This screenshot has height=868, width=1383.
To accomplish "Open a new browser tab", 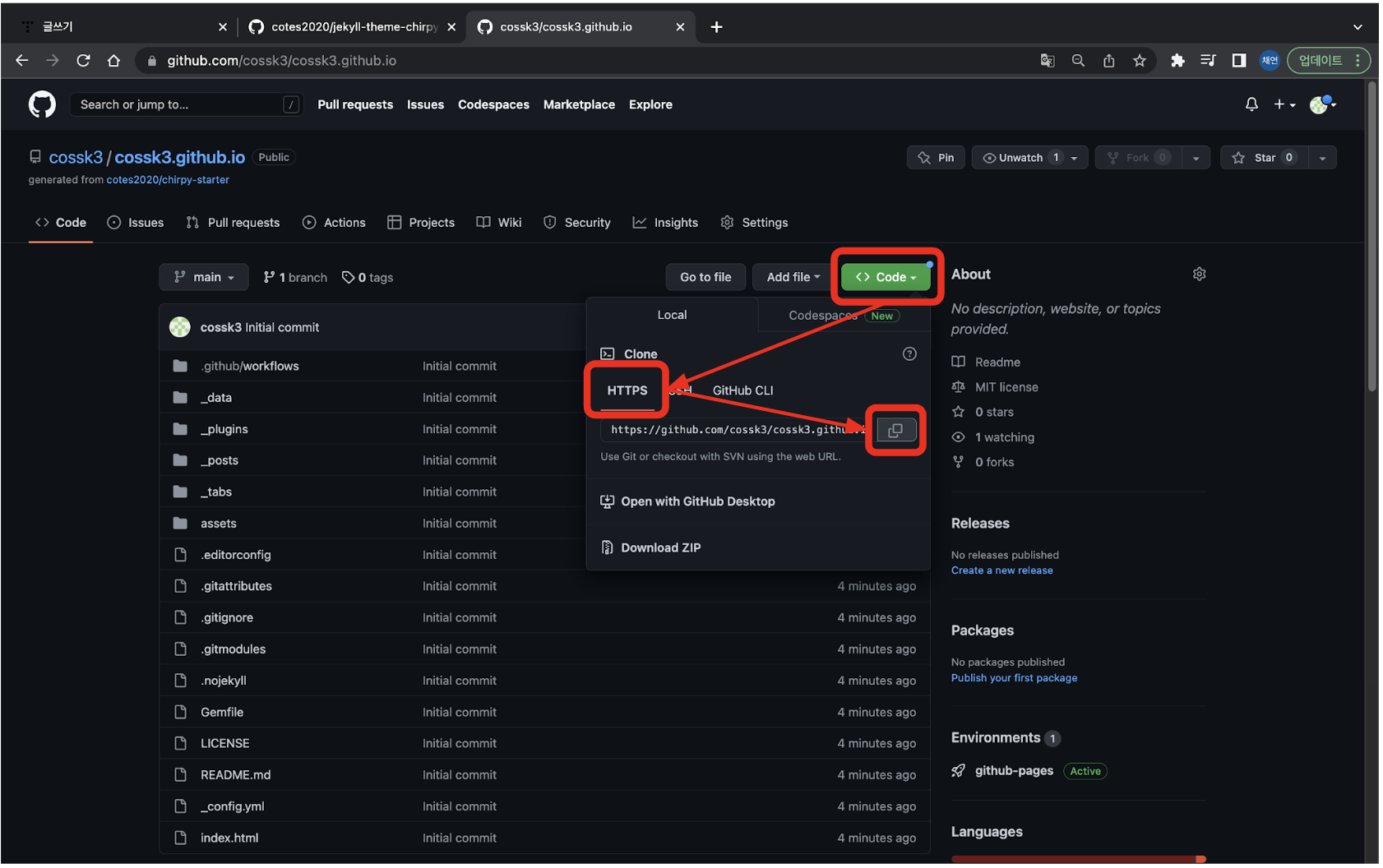I will point(717,27).
